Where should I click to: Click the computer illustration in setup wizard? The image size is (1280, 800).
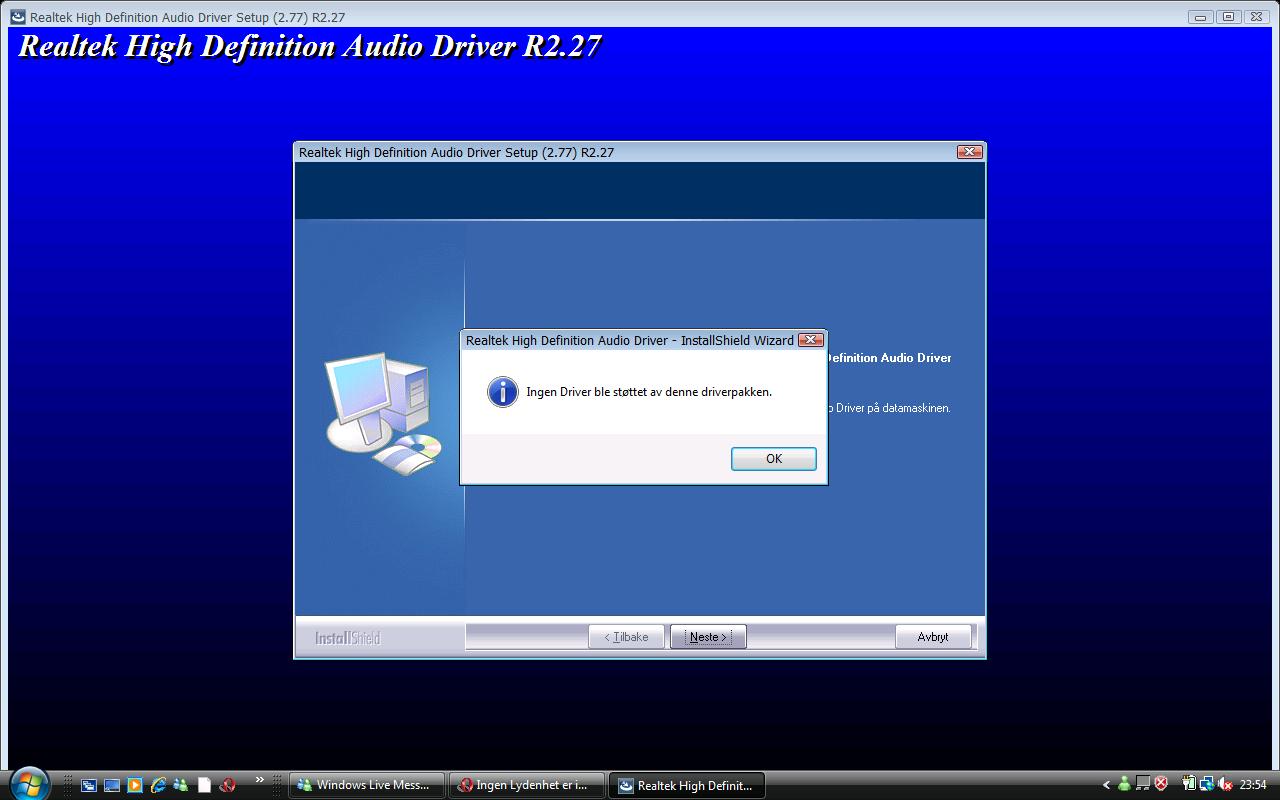[x=383, y=414]
